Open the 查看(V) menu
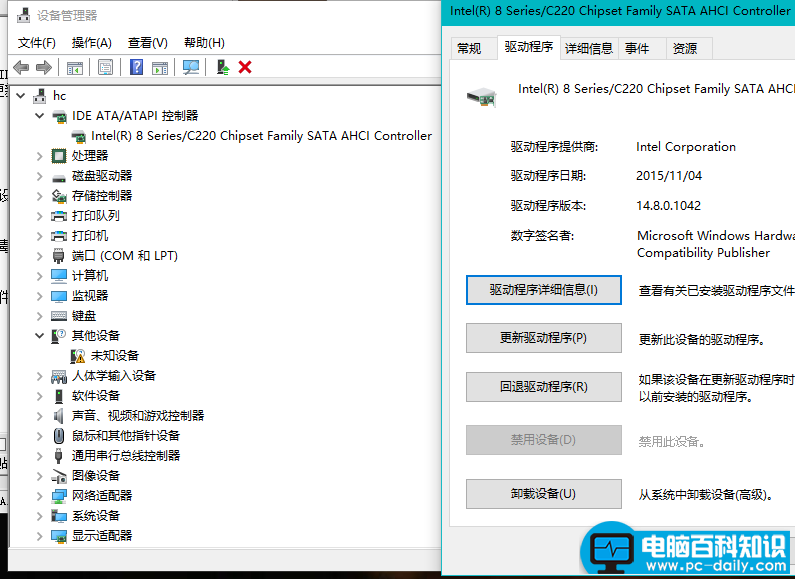Screen dimensions: 795x579 click(x=148, y=43)
